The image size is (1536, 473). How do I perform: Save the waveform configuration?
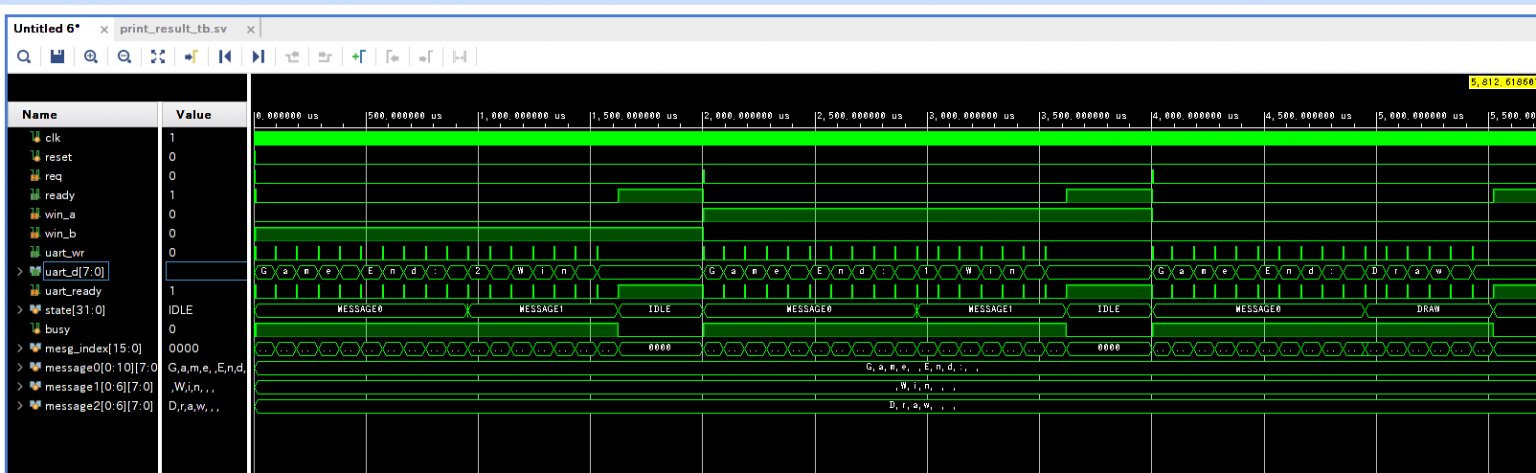pos(57,57)
